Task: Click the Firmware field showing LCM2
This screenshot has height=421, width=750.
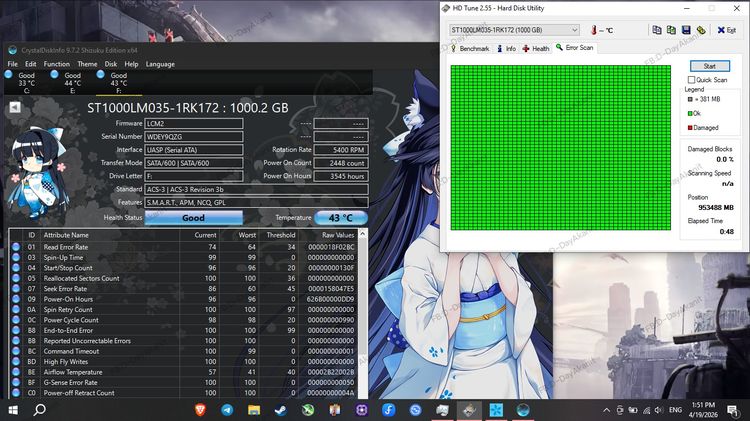Action: [193, 123]
